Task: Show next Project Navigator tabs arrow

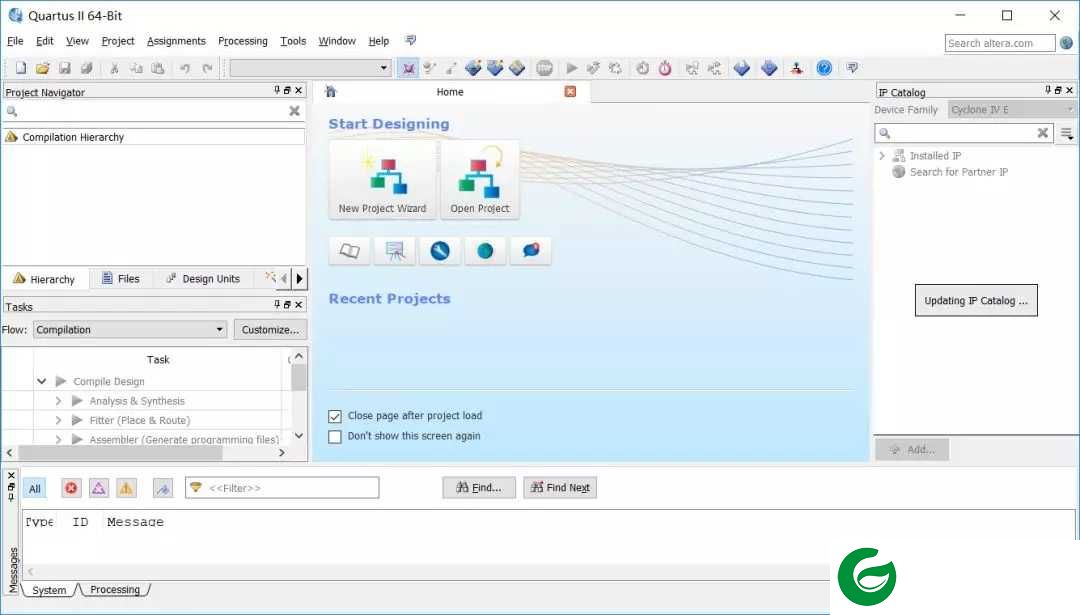Action: click(x=299, y=279)
